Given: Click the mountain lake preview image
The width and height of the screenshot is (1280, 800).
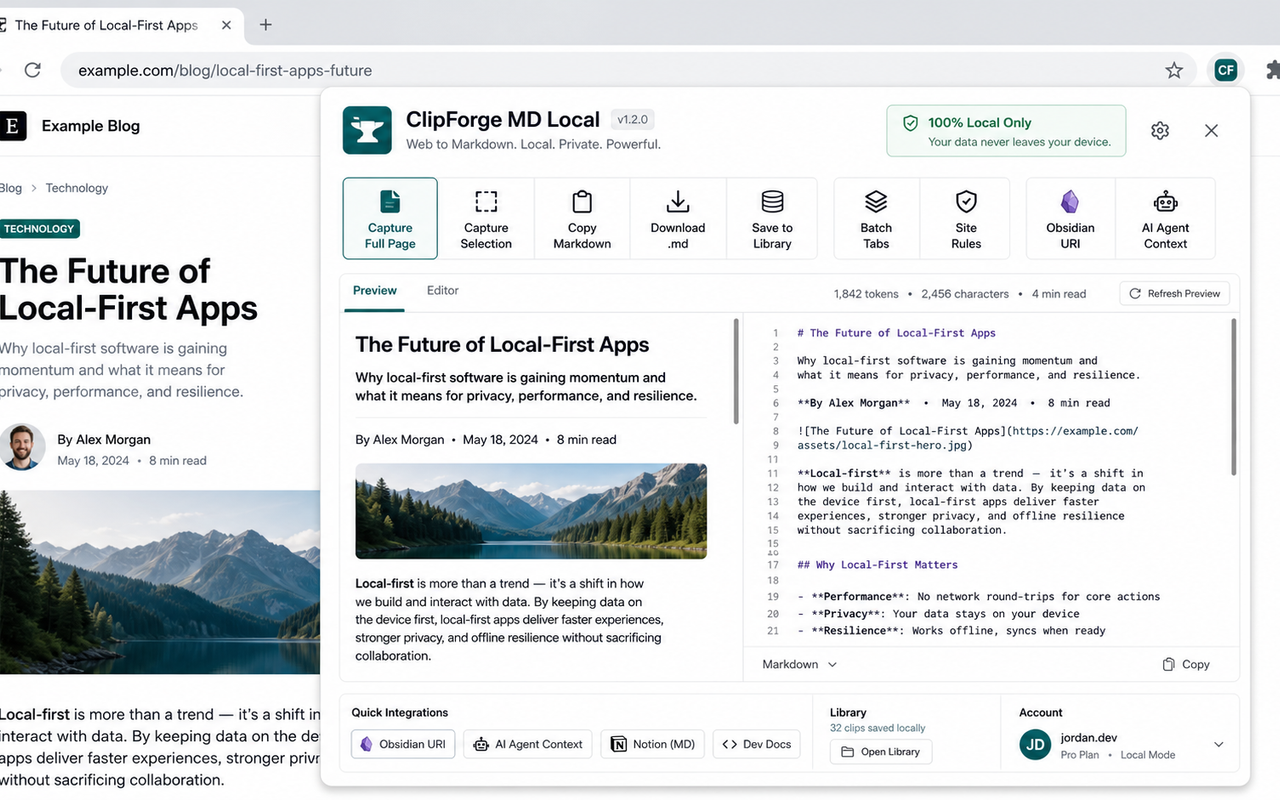Looking at the screenshot, I should click(x=531, y=511).
